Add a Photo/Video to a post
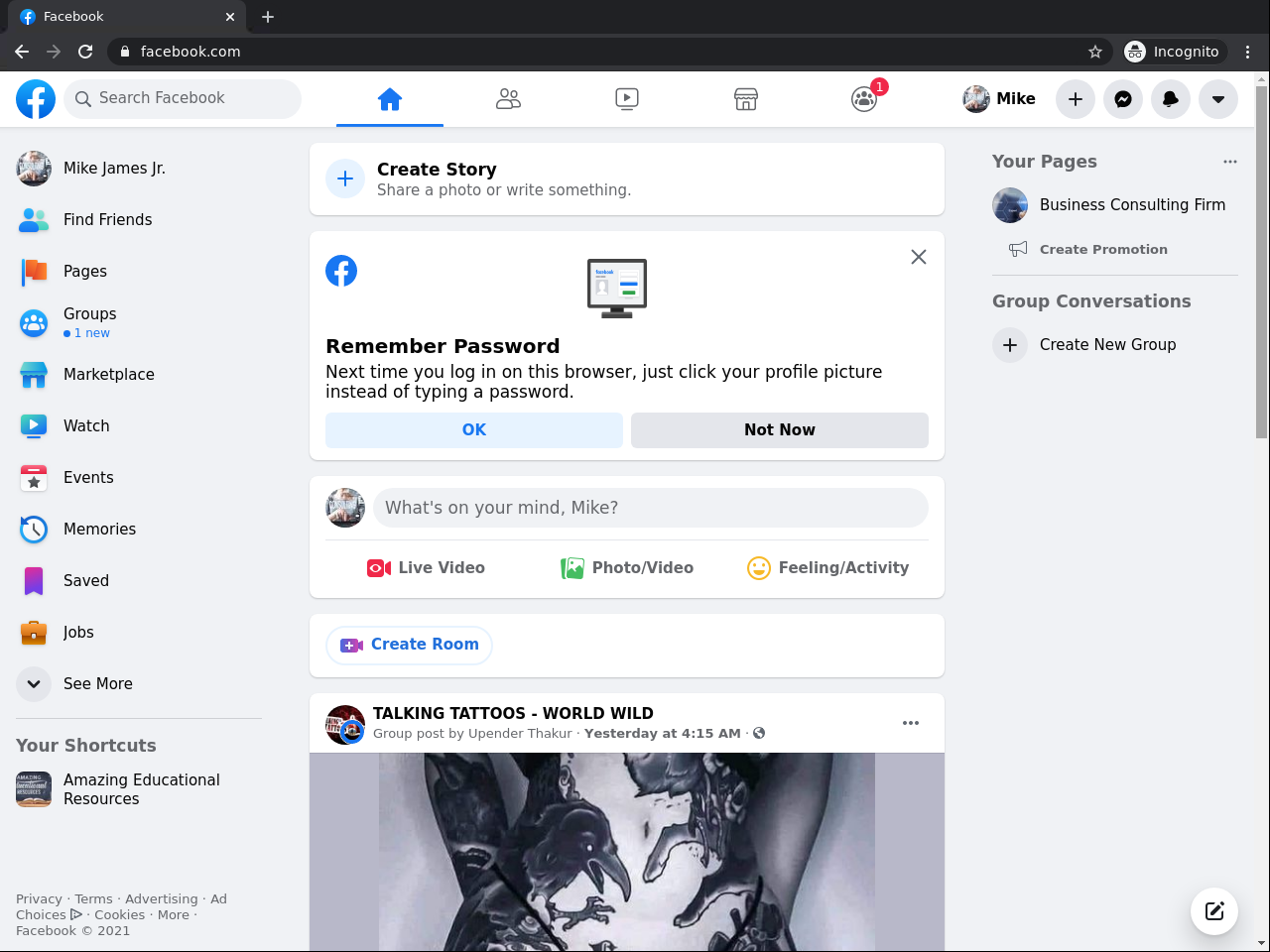This screenshot has width=1270, height=952. pos(627,568)
